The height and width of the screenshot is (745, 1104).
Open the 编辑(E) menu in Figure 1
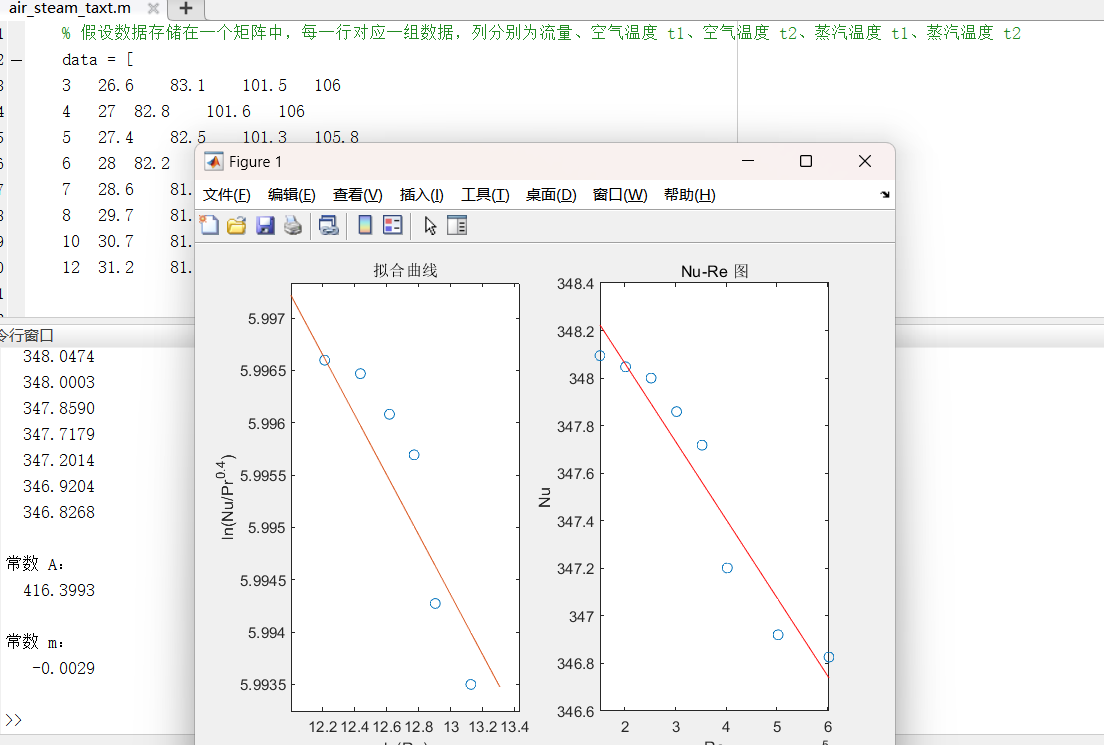[x=291, y=195]
